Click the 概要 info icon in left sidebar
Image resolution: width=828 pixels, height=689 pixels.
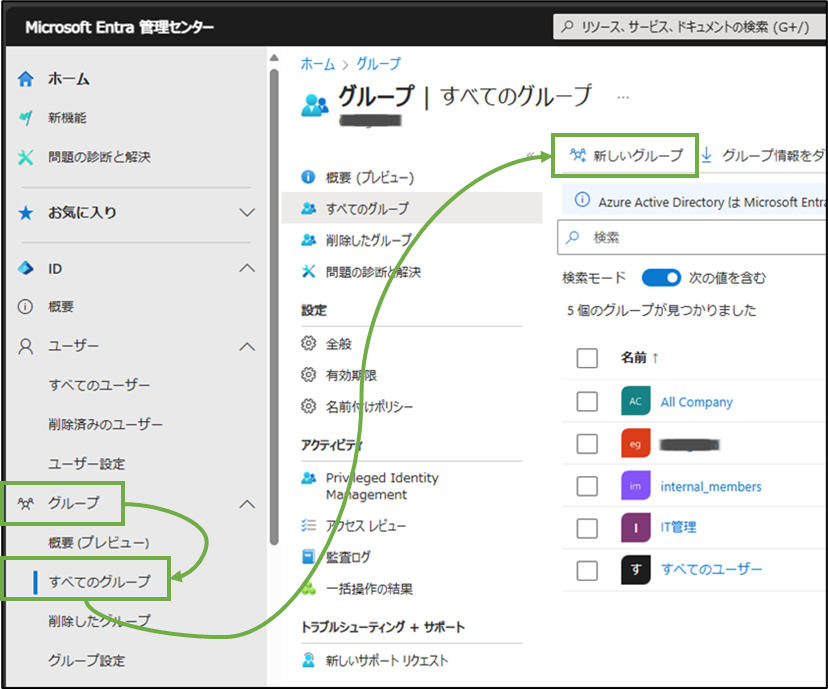coord(25,307)
